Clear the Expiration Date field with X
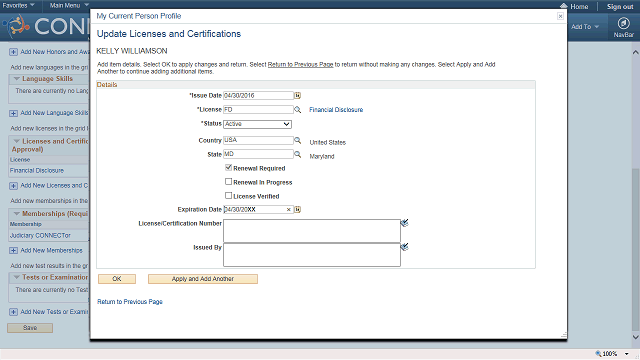Viewport: 640px width, 360px height. point(289,209)
